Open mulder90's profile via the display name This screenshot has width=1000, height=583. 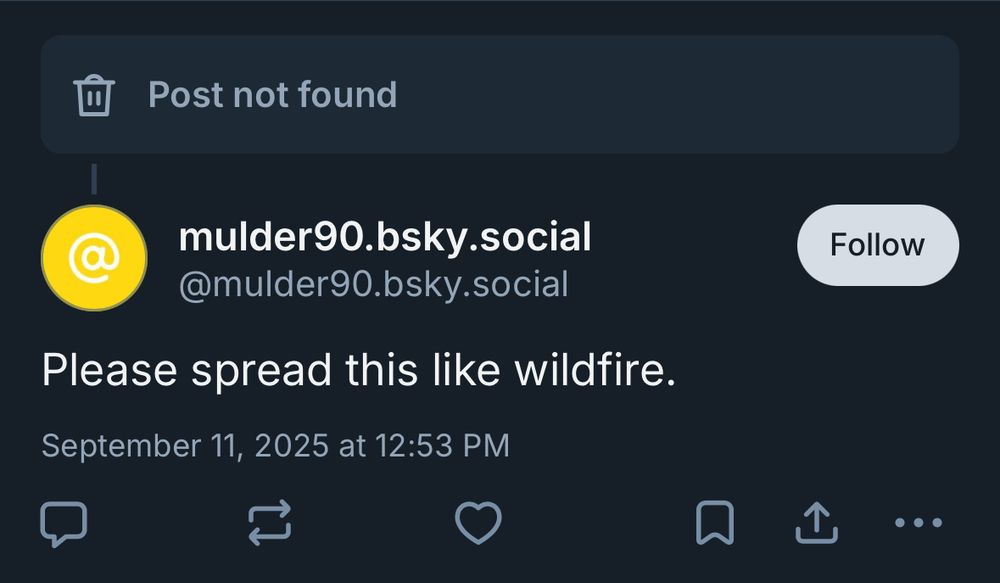[386, 237]
